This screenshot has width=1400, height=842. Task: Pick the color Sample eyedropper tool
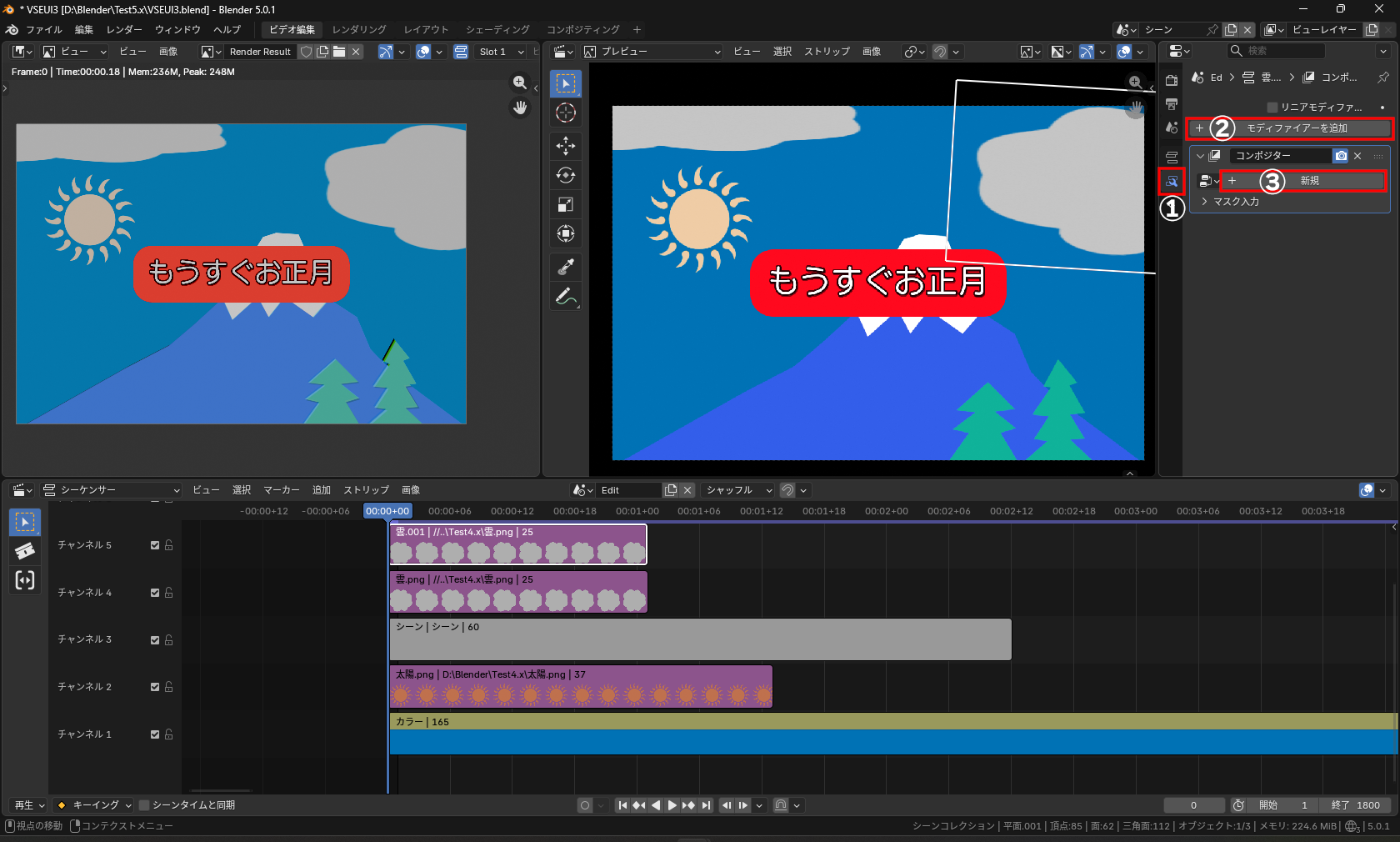coord(566,267)
